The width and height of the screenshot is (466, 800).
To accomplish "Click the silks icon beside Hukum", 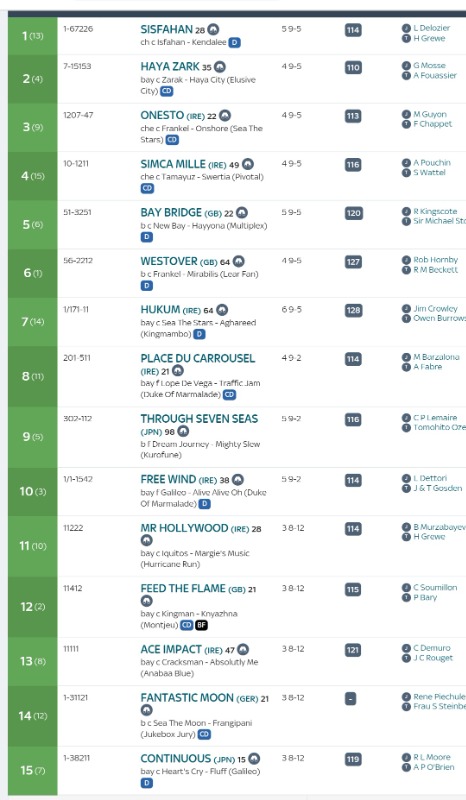I will click(x=222, y=310).
